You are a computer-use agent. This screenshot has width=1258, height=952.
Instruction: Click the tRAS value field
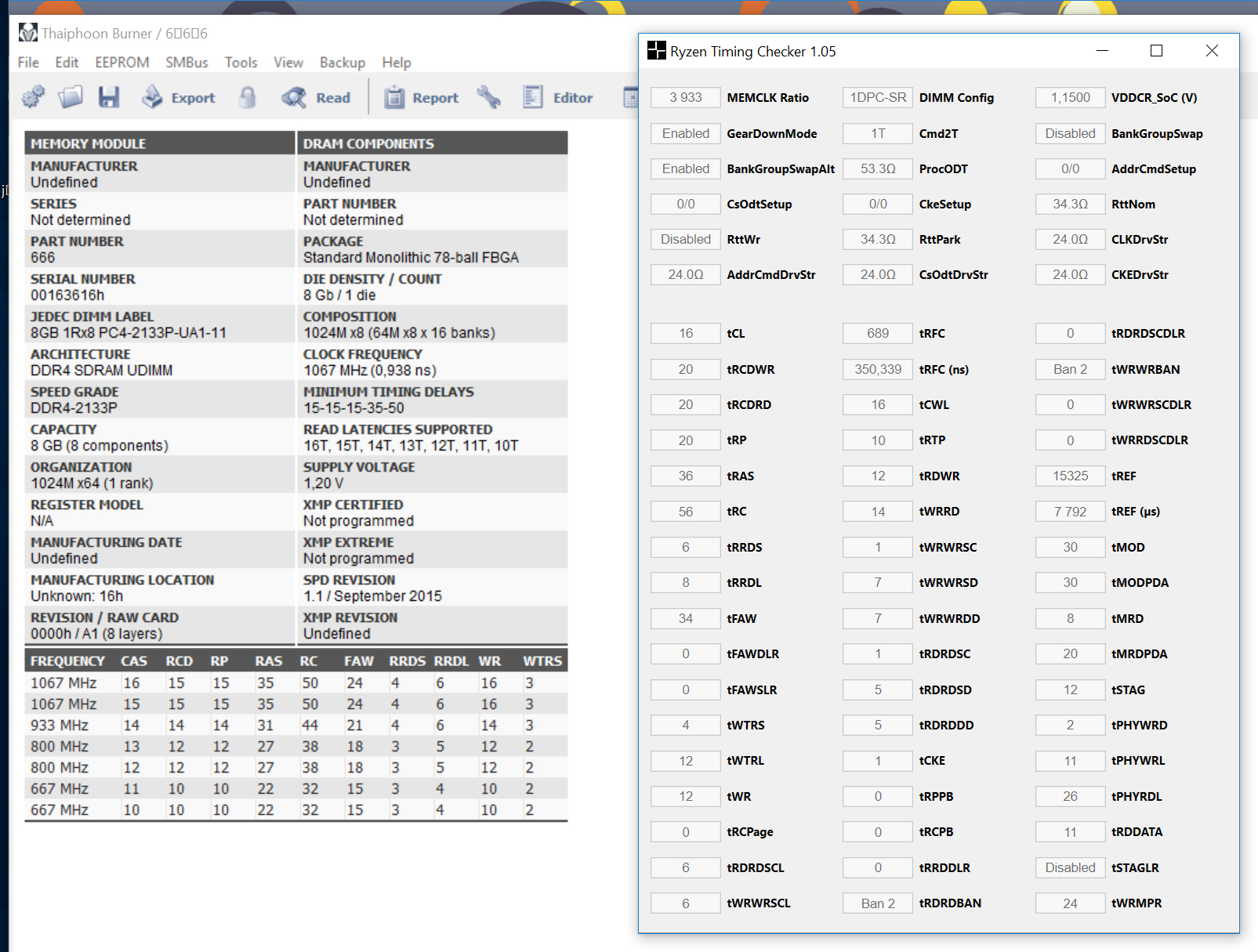click(686, 476)
